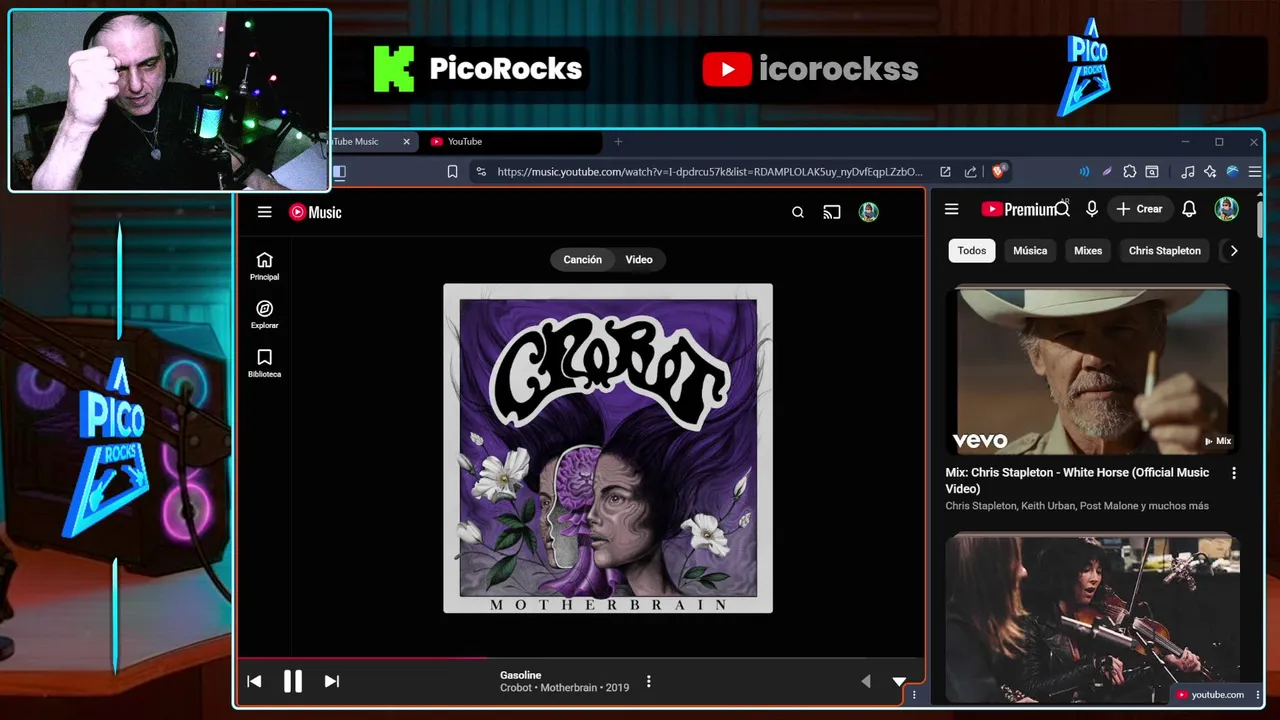The image size is (1280, 720).
Task: Seek on the song progress bar
Action: coord(580,658)
